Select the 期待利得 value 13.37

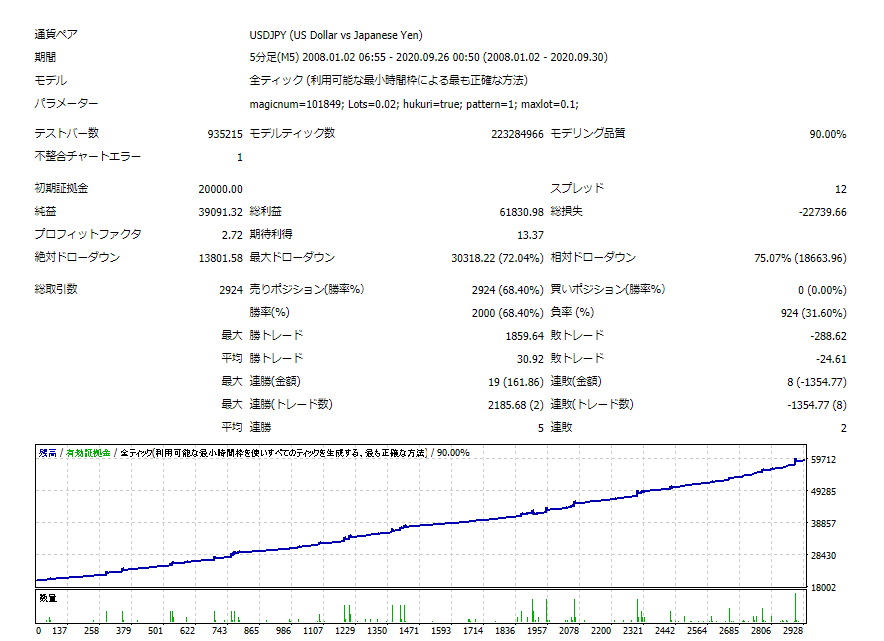pyautogui.click(x=530, y=235)
